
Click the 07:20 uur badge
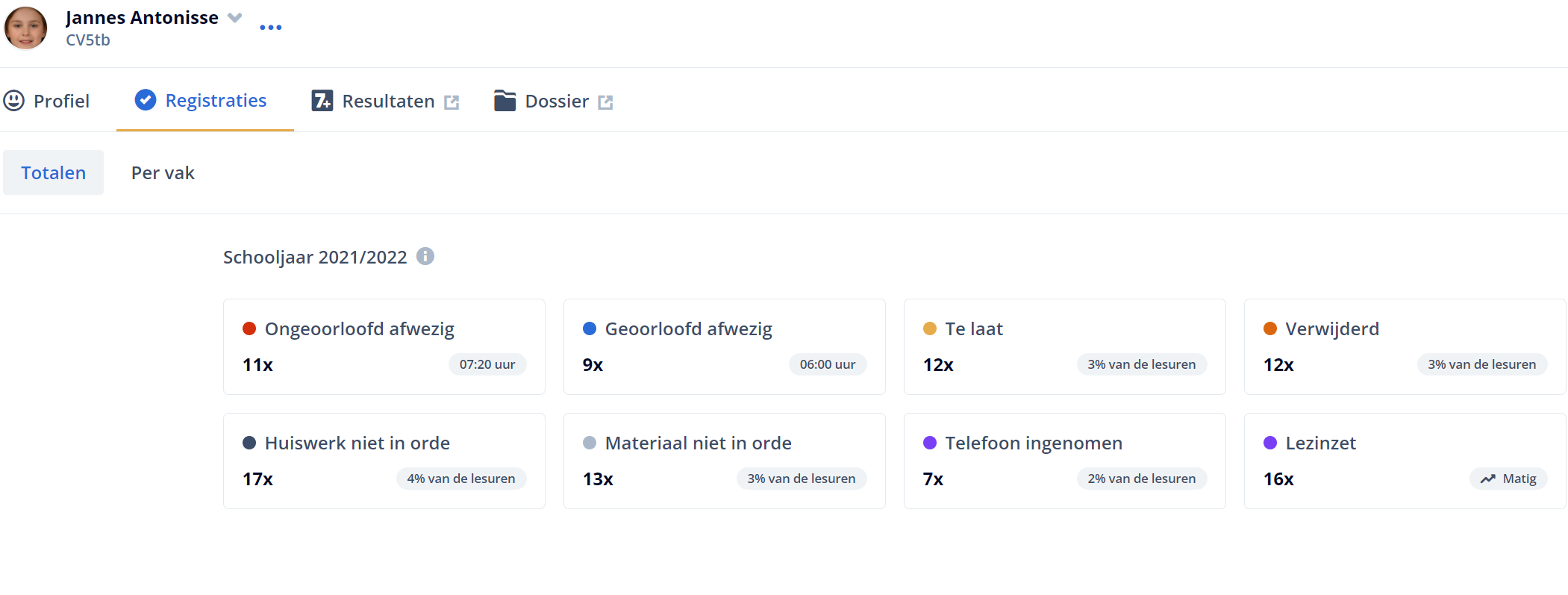click(x=487, y=364)
